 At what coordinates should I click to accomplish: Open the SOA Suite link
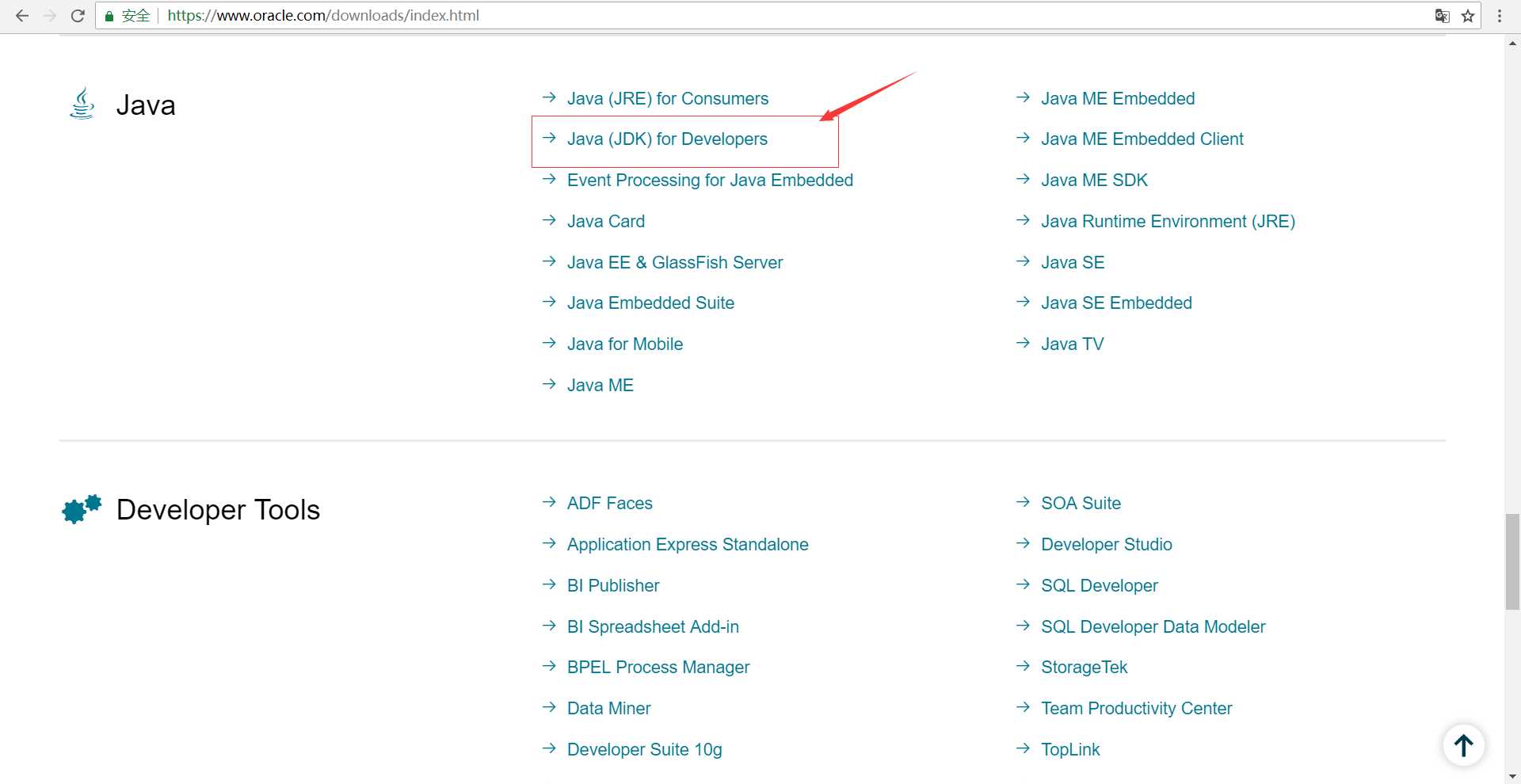point(1081,504)
